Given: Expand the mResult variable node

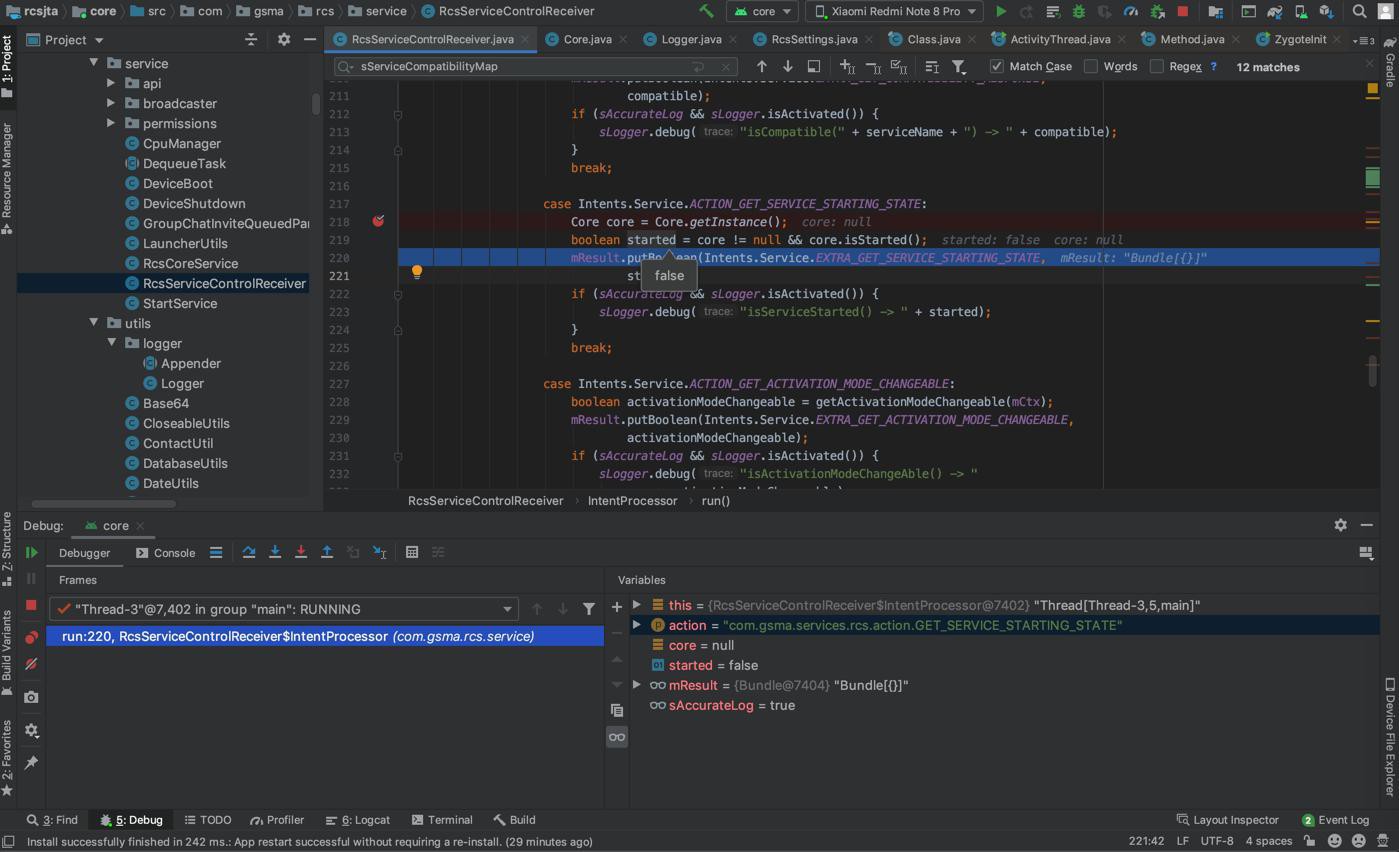Looking at the screenshot, I should [x=637, y=685].
